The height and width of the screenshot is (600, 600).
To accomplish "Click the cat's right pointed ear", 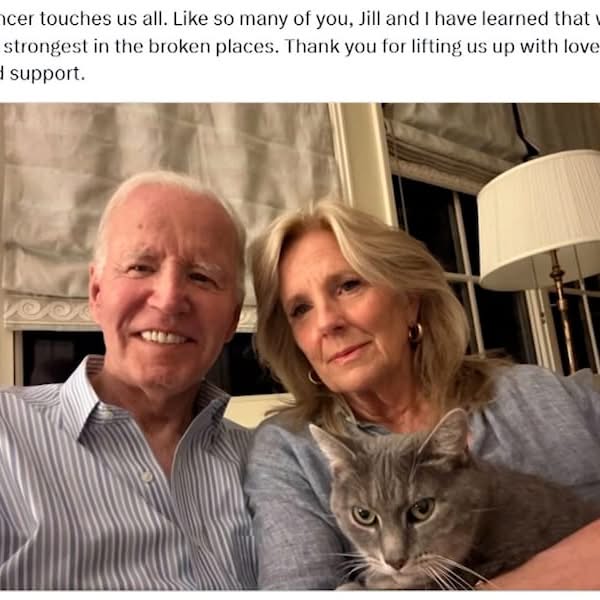I will [446, 432].
